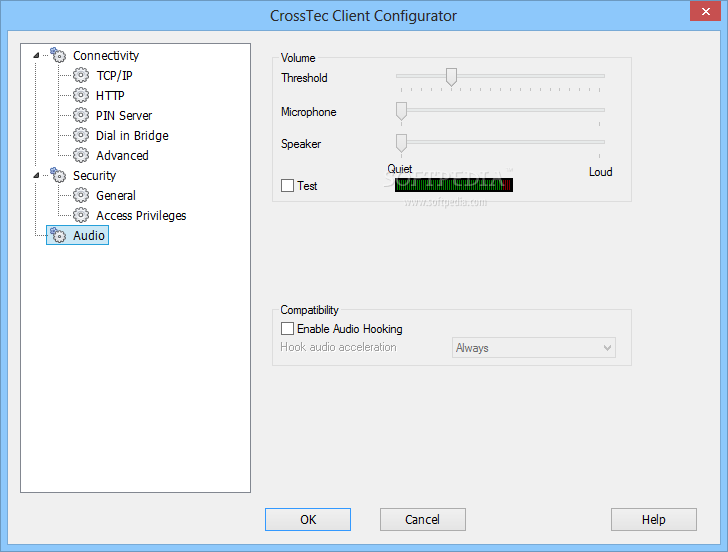
Task: Click the PIN Server gear icon
Action: click(81, 115)
